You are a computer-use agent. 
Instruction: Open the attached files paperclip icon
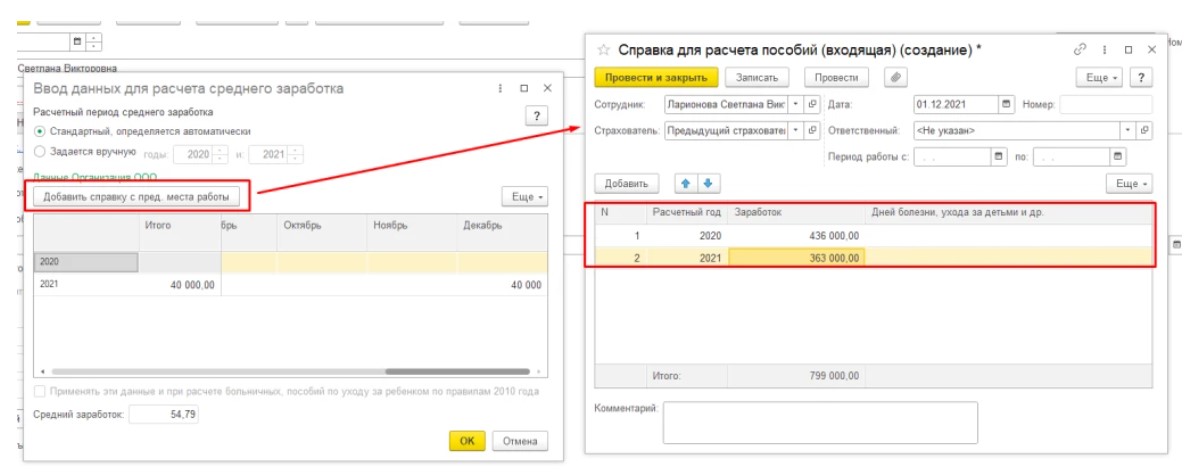coord(897,77)
